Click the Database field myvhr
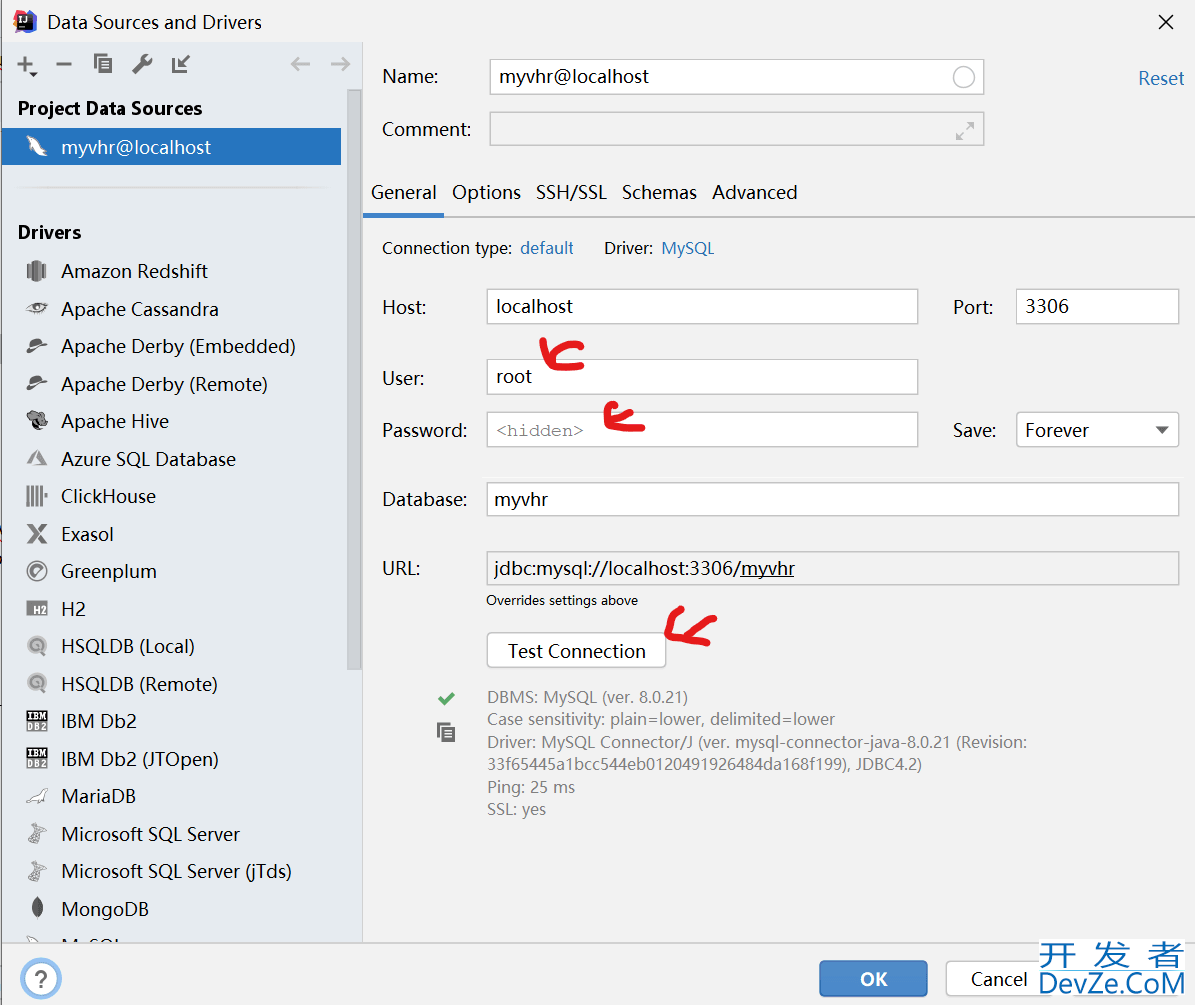Viewport: 1195px width, 1005px height. pos(832,499)
